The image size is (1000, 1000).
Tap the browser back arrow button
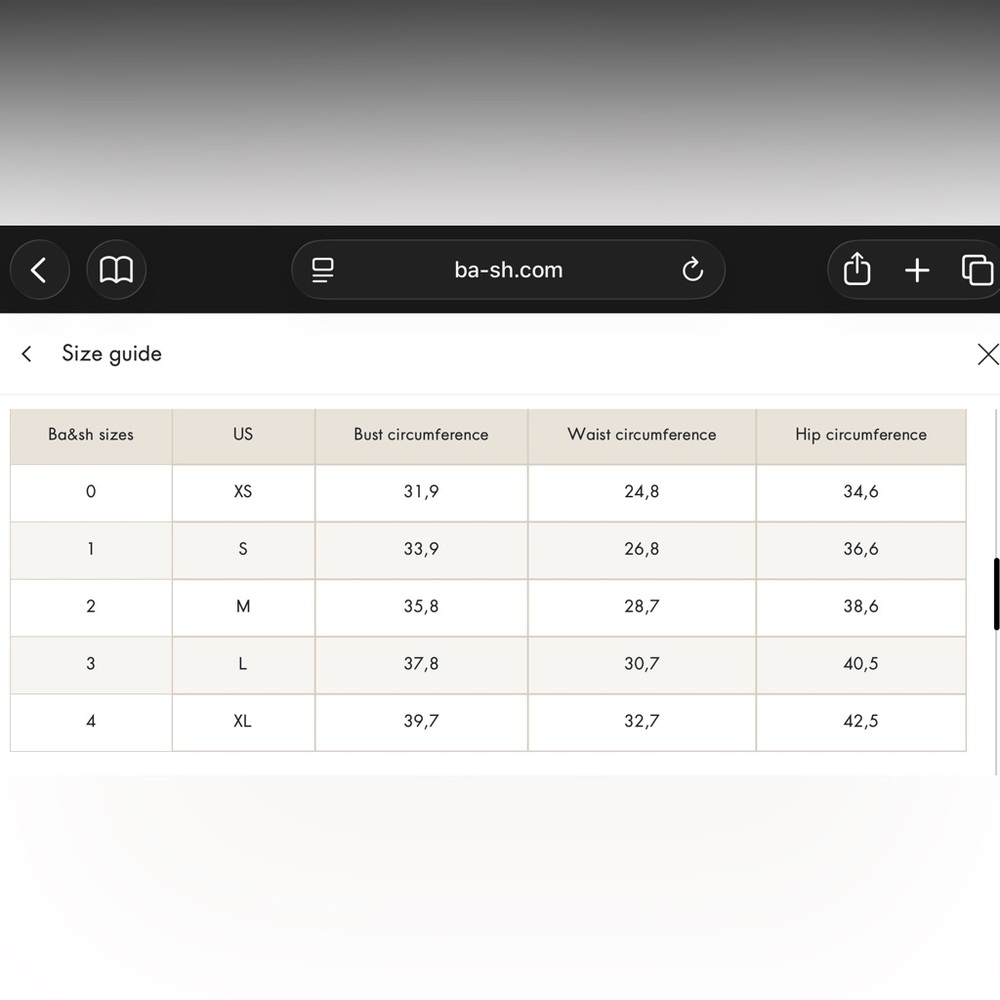click(39, 270)
